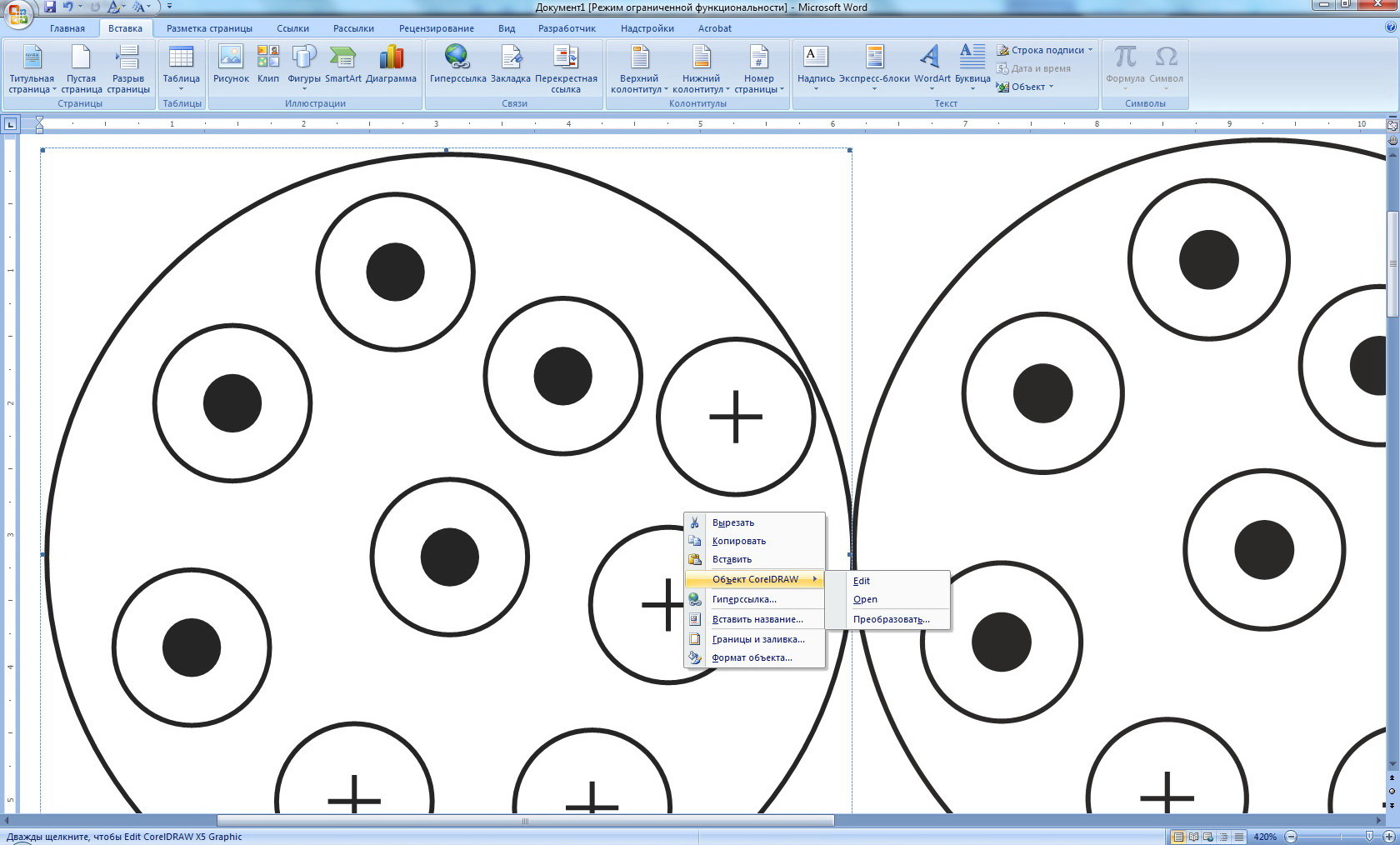This screenshot has height=845, width=1400.
Task: Open the Номер страницы dropdown
Action: coord(759,68)
